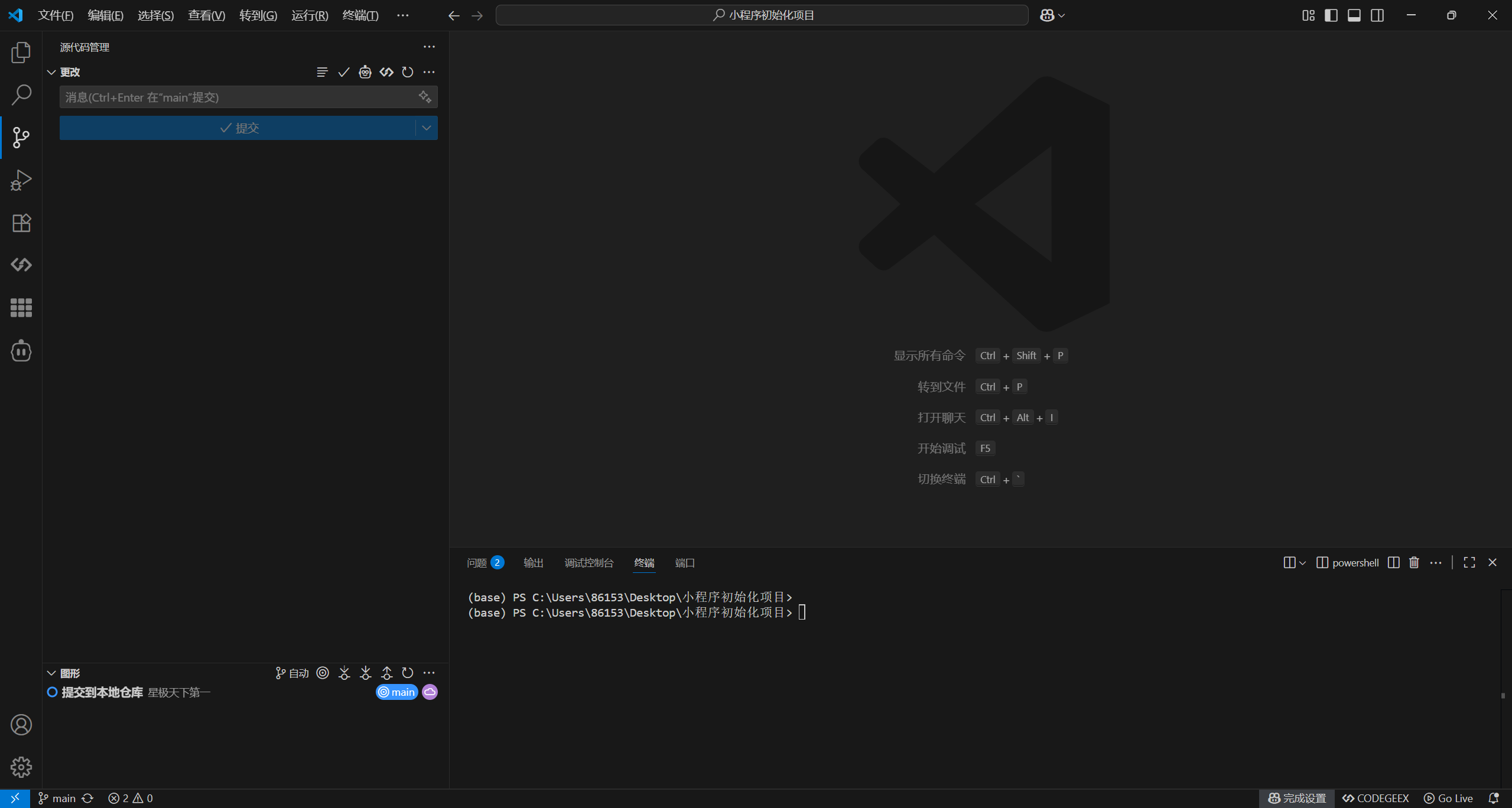Screen dimensions: 1512x808
Task: Click the fetch icon in 图形 toolbar
Action: pyautogui.click(x=344, y=673)
